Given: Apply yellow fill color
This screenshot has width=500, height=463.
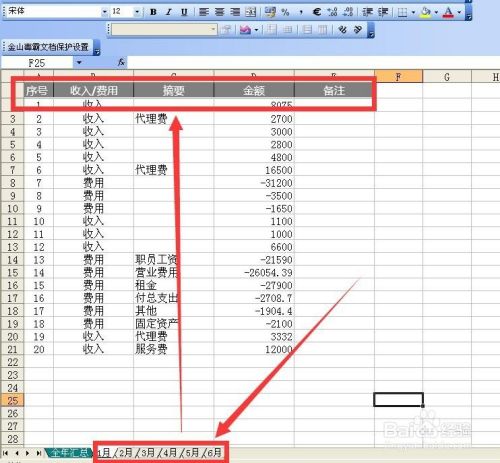Looking at the screenshot, I should 425,13.
